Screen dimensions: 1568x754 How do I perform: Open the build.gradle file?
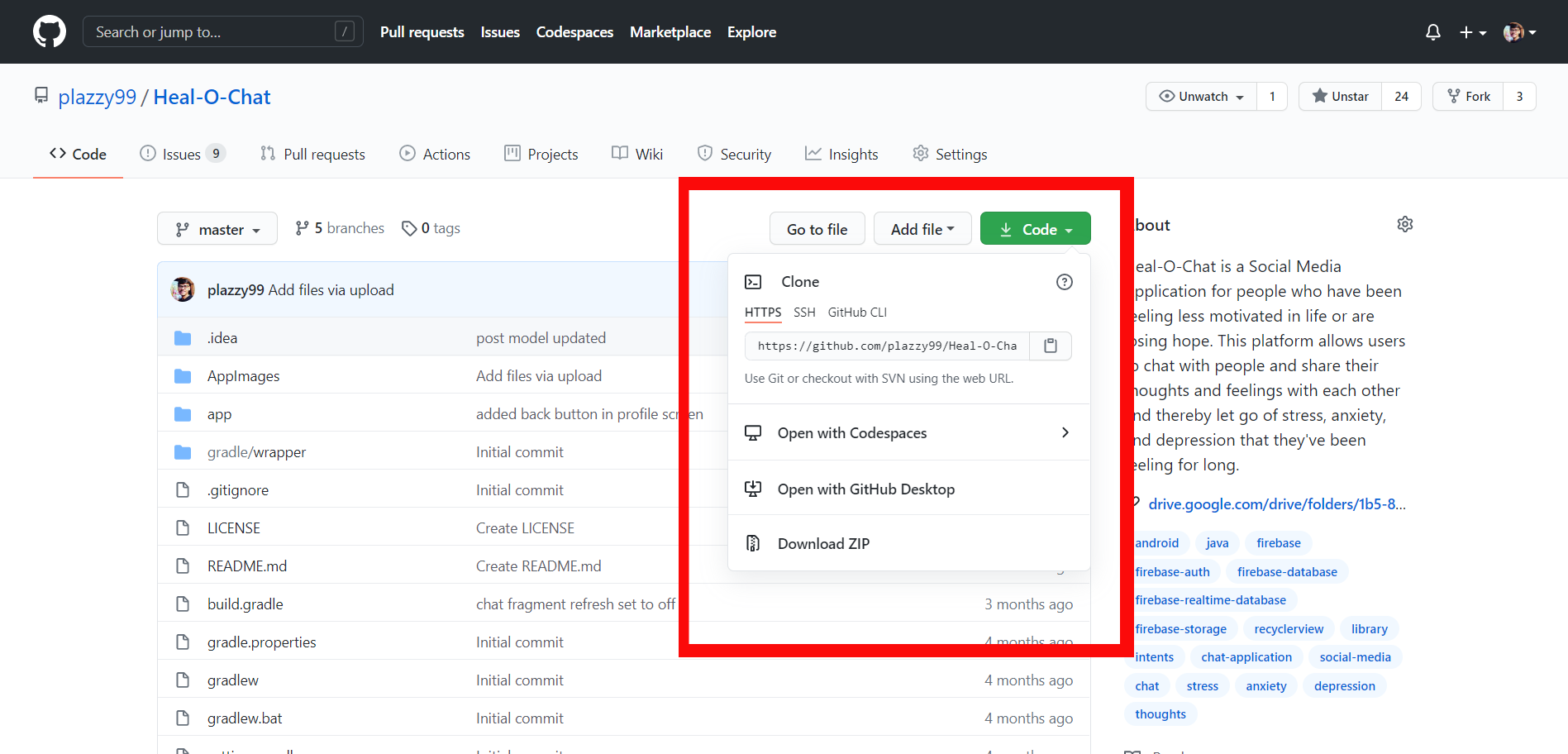pyautogui.click(x=245, y=604)
